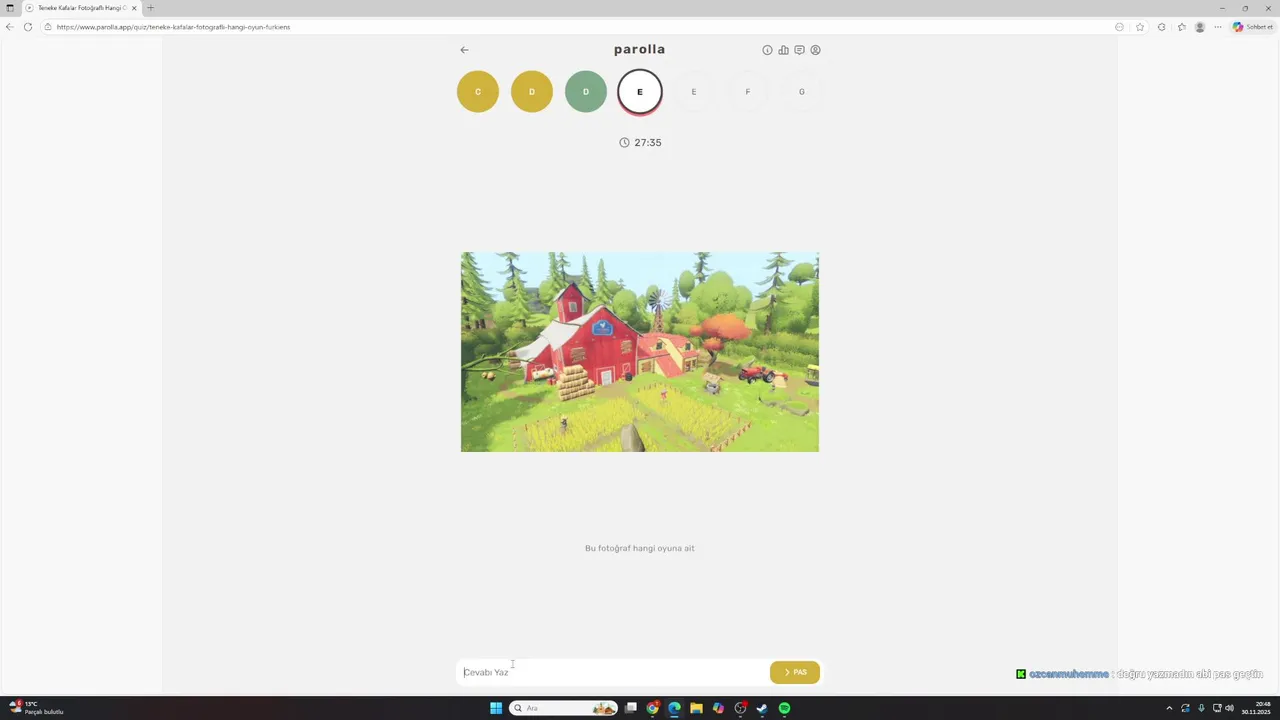The height and width of the screenshot is (720, 1280).
Task: Select the first yellow letter D circle
Action: [532, 92]
